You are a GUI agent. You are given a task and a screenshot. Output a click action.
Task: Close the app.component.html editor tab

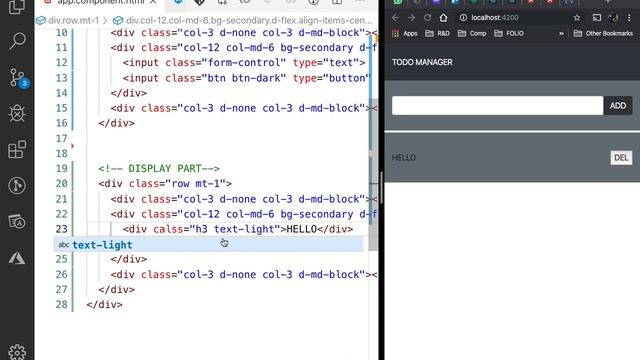pyautogui.click(x=153, y=2)
